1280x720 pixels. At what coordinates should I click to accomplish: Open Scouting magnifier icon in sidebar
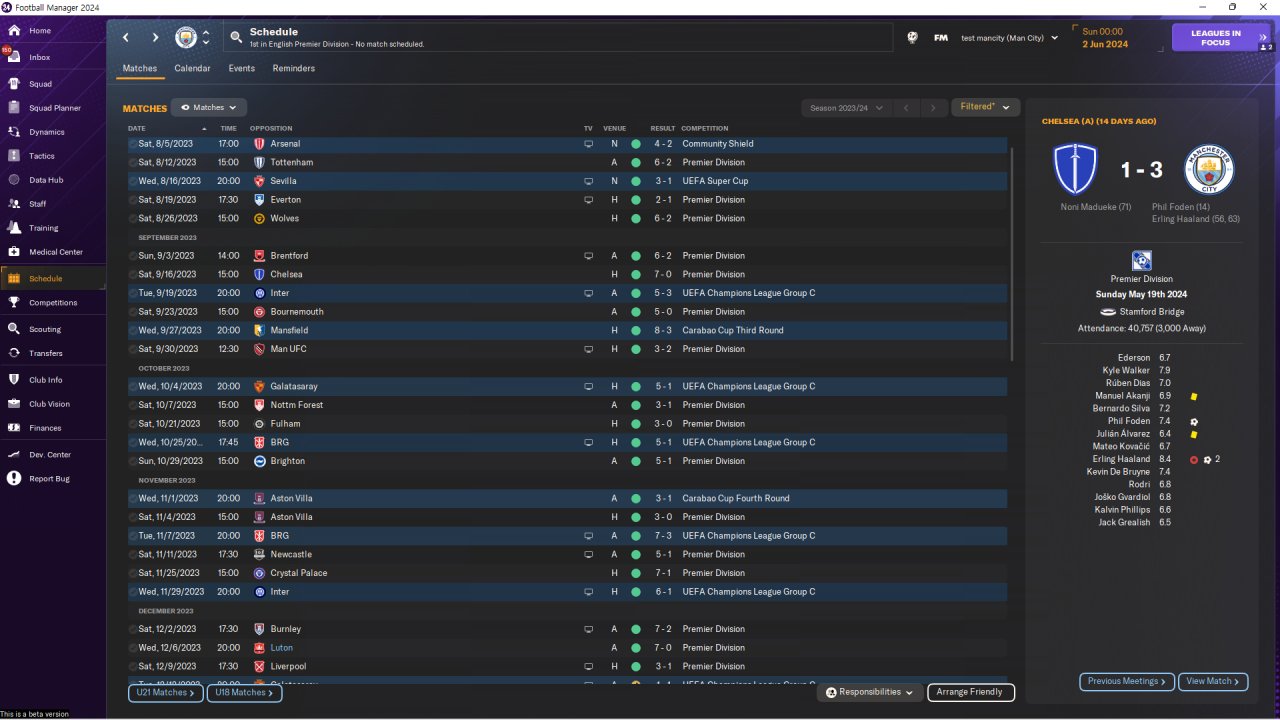[x=14, y=329]
